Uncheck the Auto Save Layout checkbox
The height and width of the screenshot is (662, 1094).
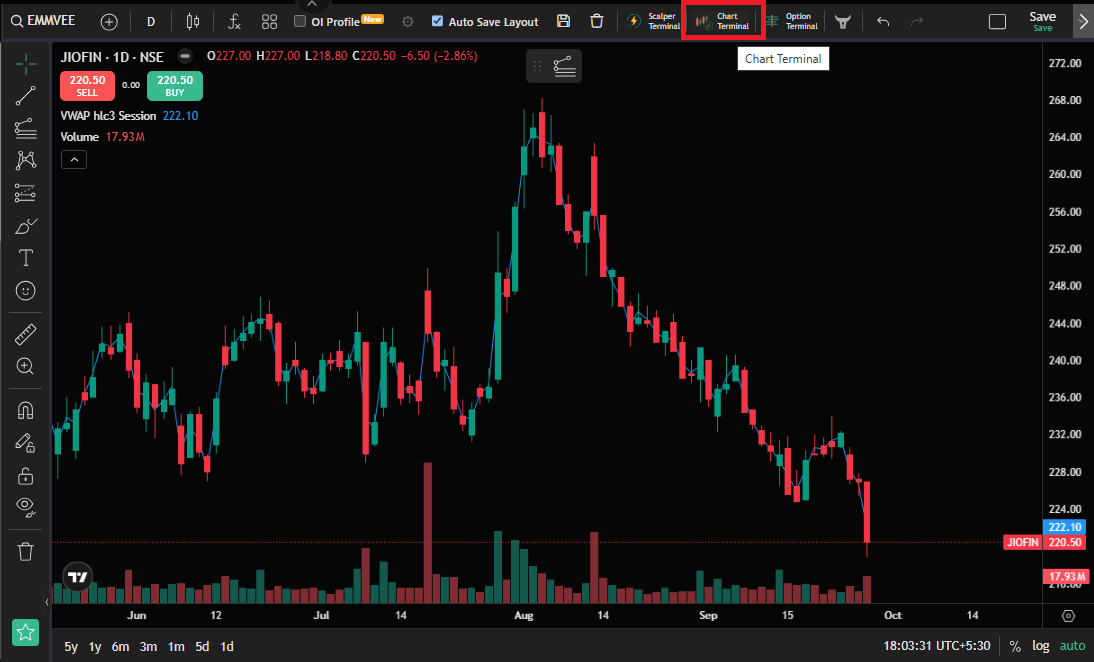coord(437,21)
